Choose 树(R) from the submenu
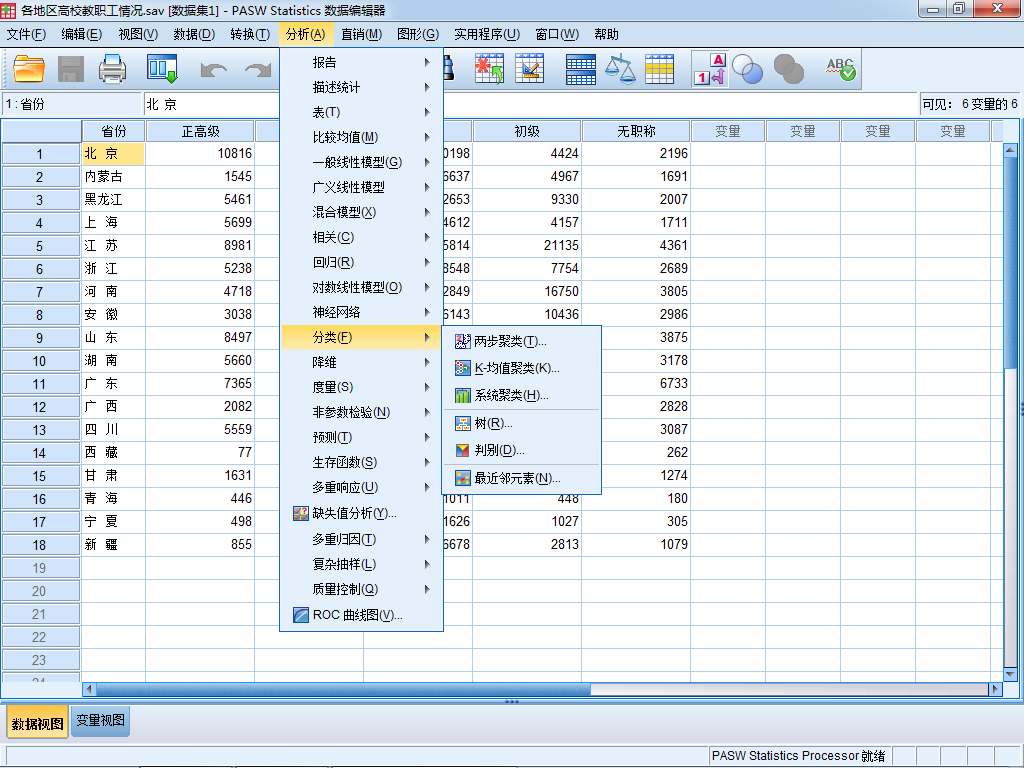Image resolution: width=1024 pixels, height=768 pixels. 521,423
